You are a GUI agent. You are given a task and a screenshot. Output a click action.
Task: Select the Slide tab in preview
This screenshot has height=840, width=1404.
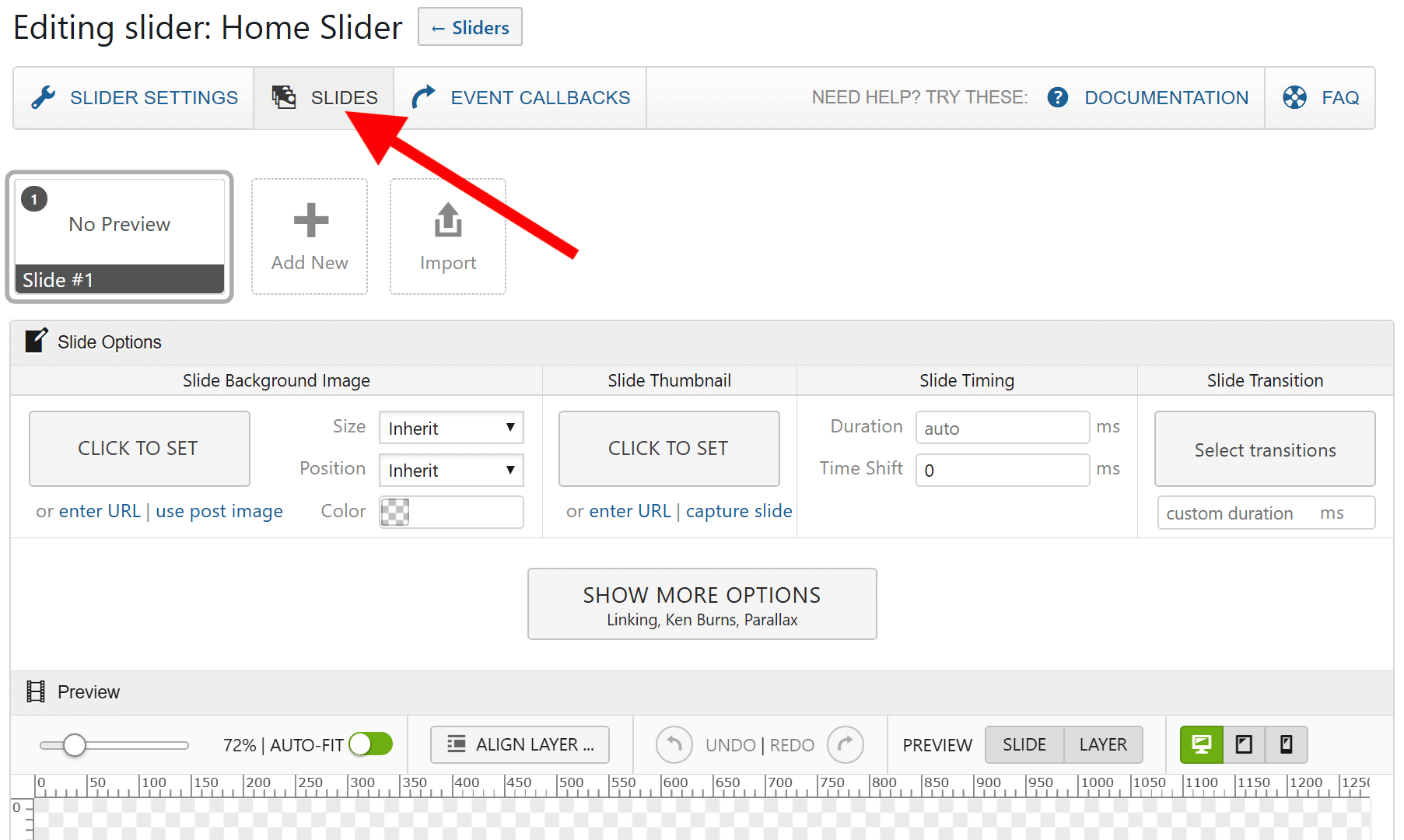1024,744
